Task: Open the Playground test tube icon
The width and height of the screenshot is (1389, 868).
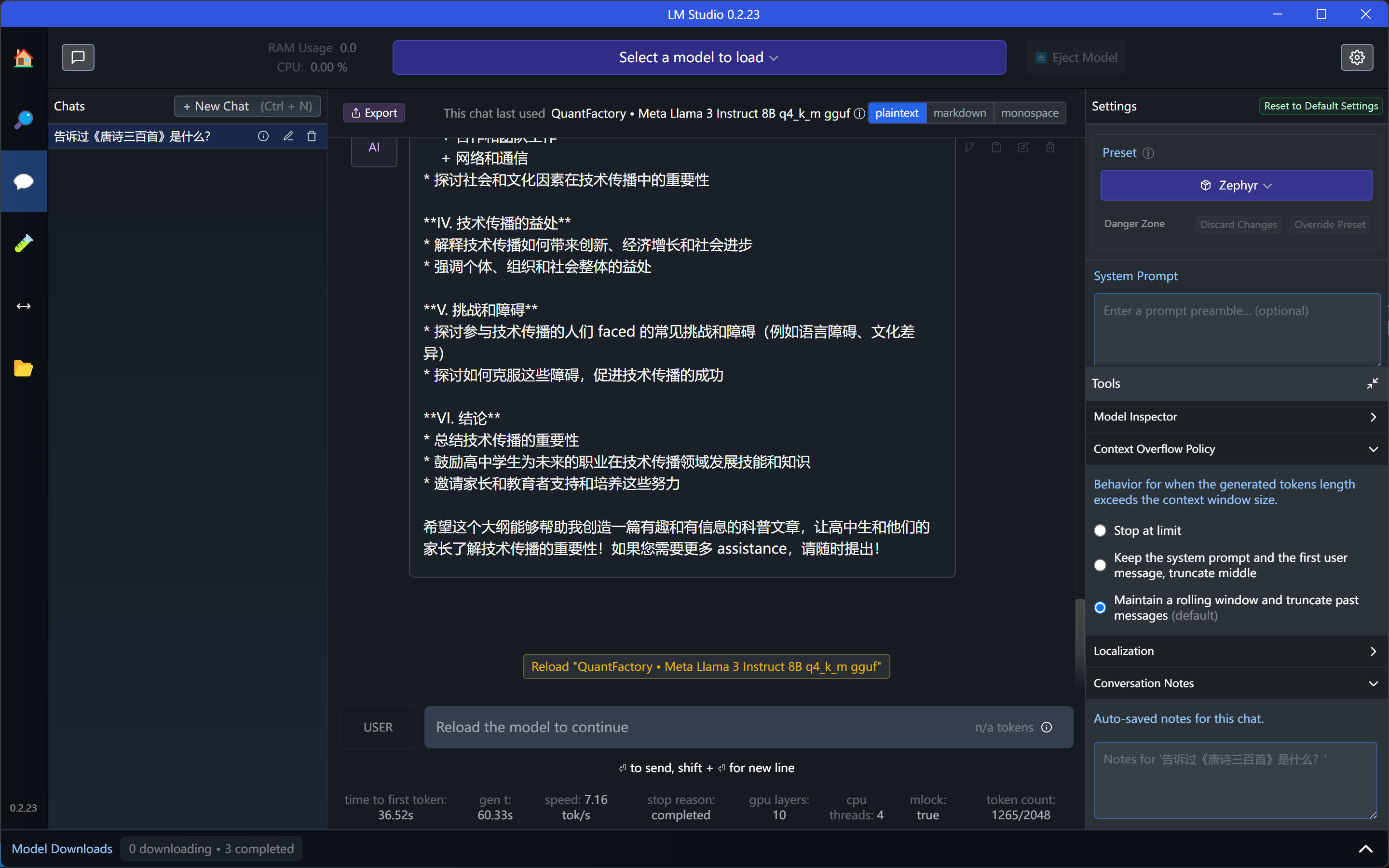Action: tap(24, 244)
